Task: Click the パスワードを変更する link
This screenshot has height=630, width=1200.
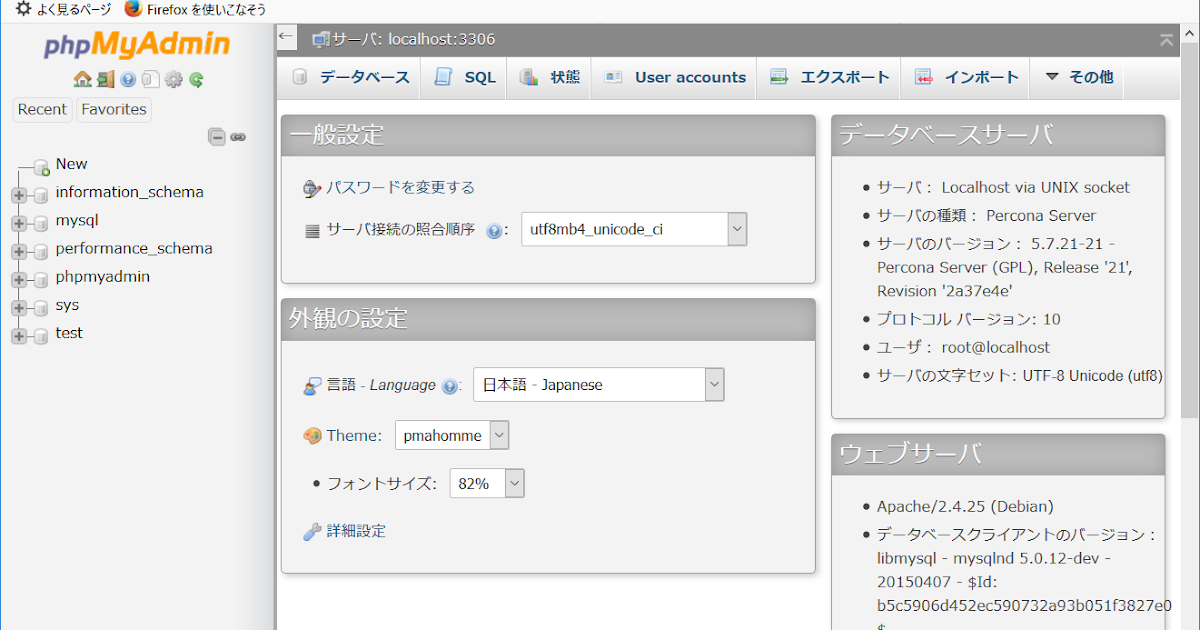Action: [x=397, y=187]
